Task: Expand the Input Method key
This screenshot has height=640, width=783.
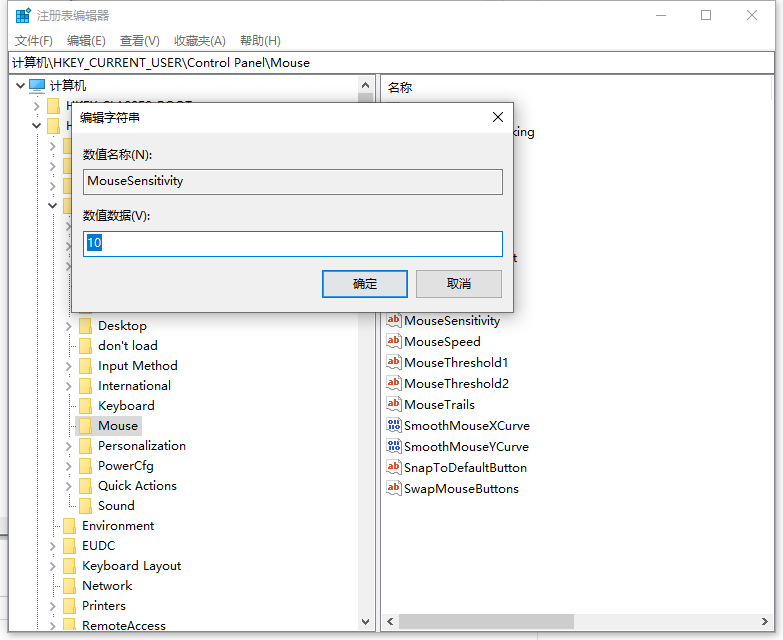Action: point(69,366)
